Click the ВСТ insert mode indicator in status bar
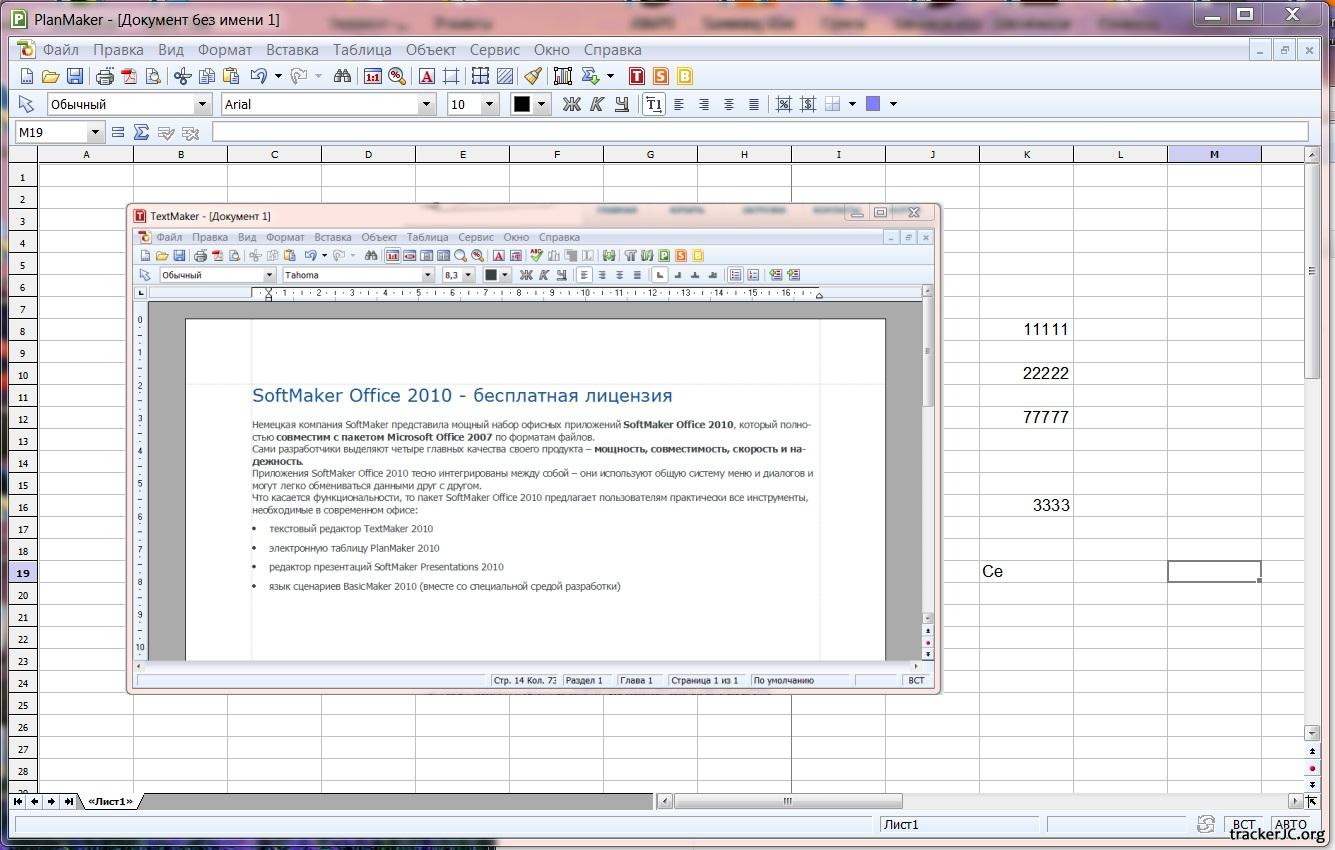The image size is (1335, 850). (x=1243, y=825)
